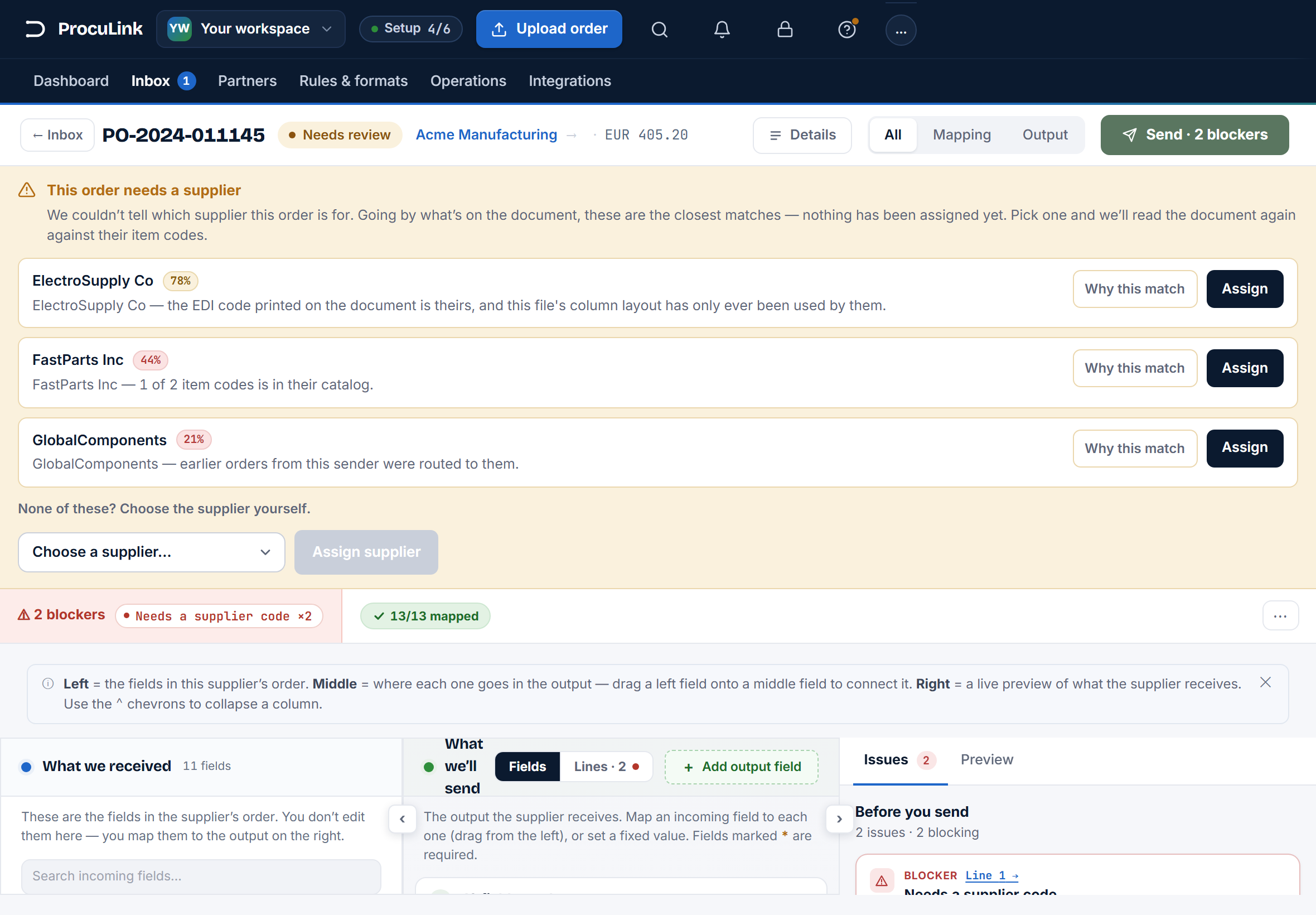This screenshot has height=915, width=1316.
Task: Open the search magnifier icon
Action: tap(660, 29)
